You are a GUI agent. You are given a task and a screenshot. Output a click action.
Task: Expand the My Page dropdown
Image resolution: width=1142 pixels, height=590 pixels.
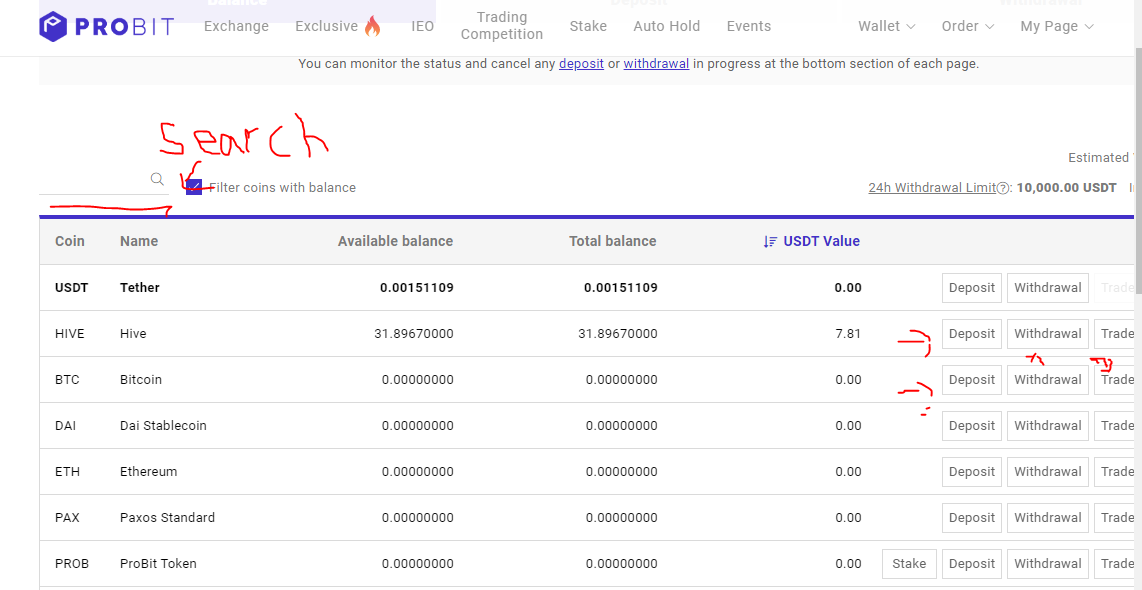tap(1057, 26)
